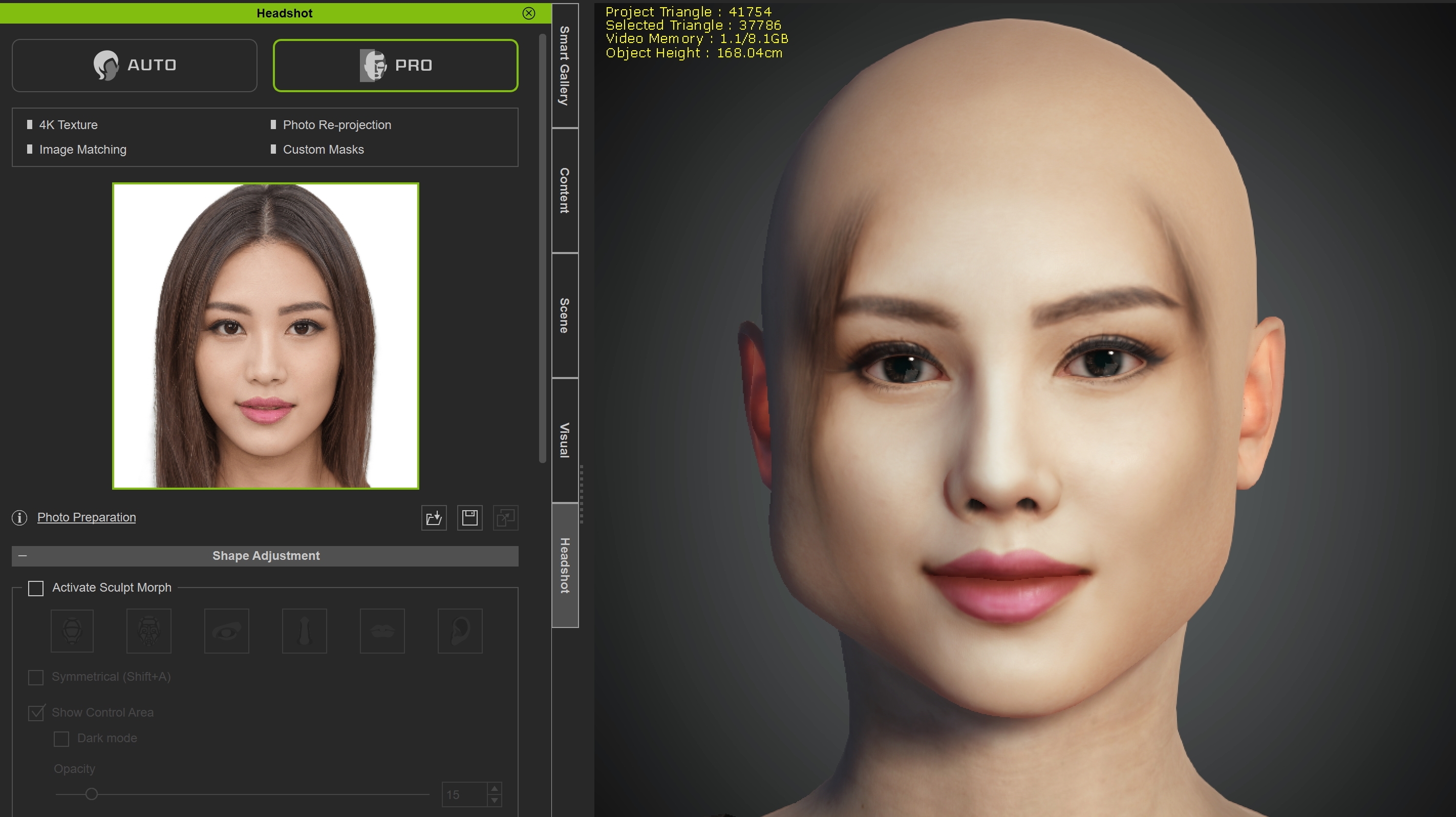Select the ear sculpt region icon
The width and height of the screenshot is (1456, 817).
pos(460,631)
